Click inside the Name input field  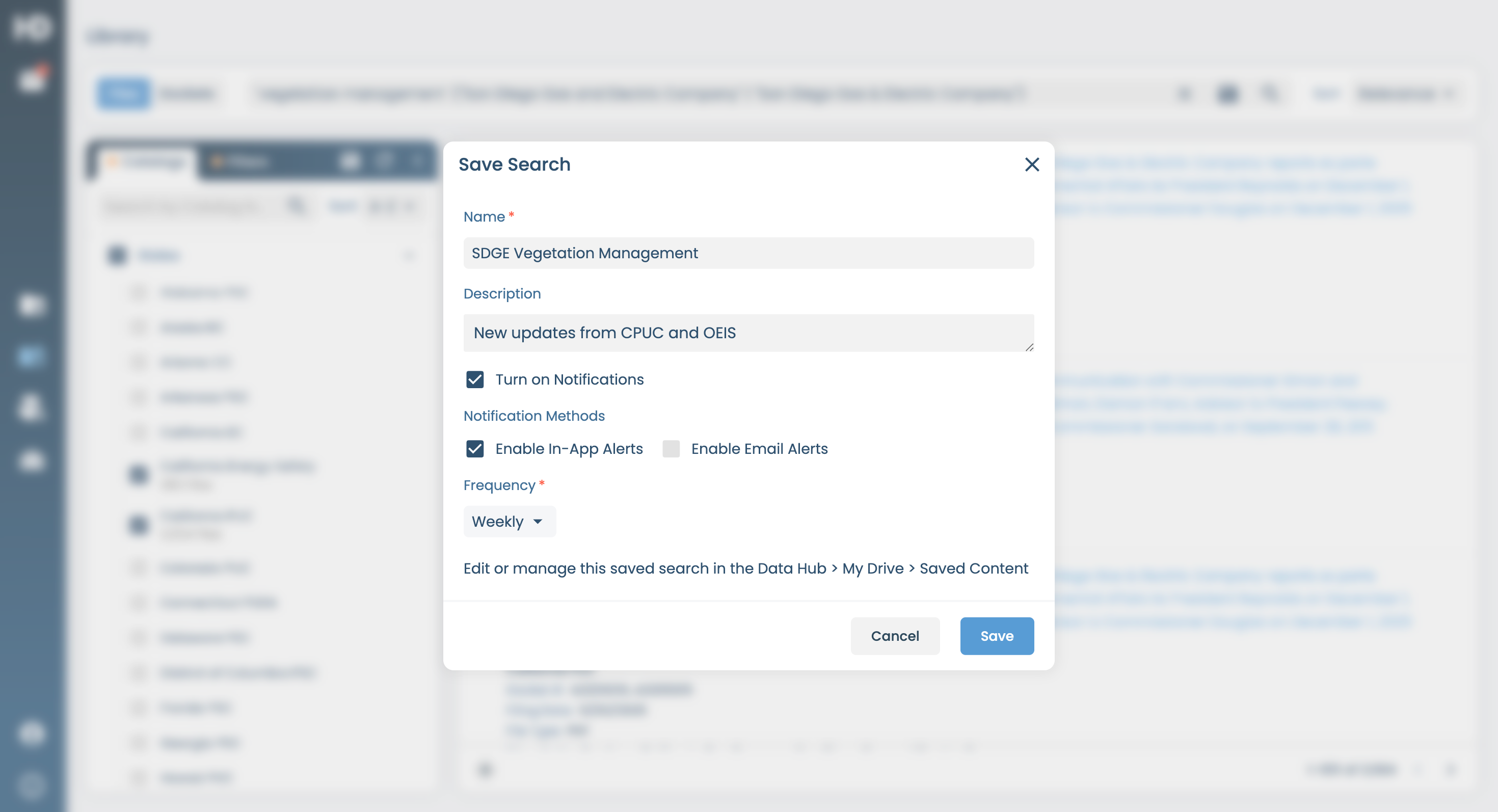pyautogui.click(x=748, y=253)
